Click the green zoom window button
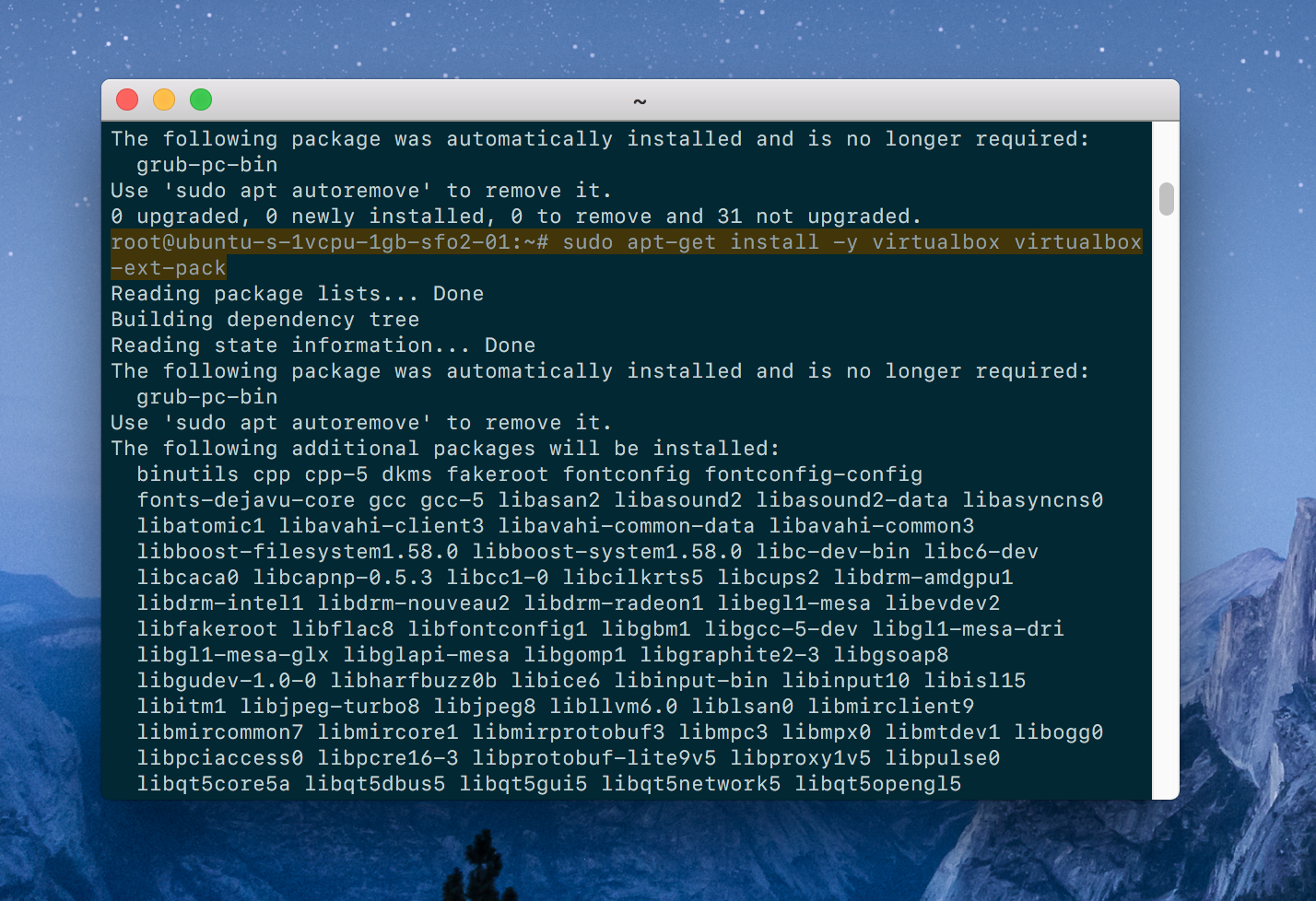Image resolution: width=1316 pixels, height=901 pixels. [201, 99]
